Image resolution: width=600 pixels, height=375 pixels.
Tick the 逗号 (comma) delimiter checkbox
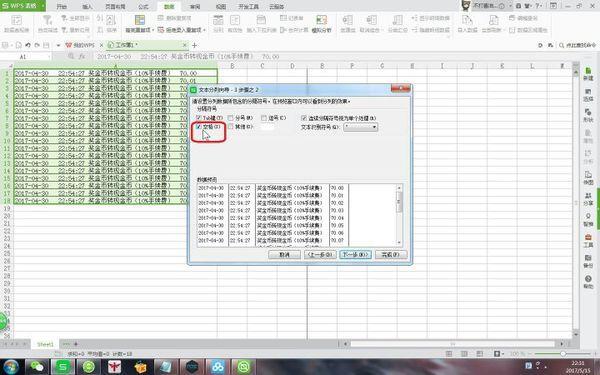pyautogui.click(x=264, y=118)
